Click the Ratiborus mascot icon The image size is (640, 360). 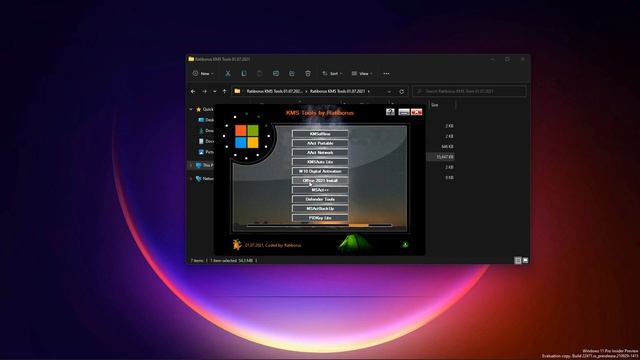[x=237, y=244]
